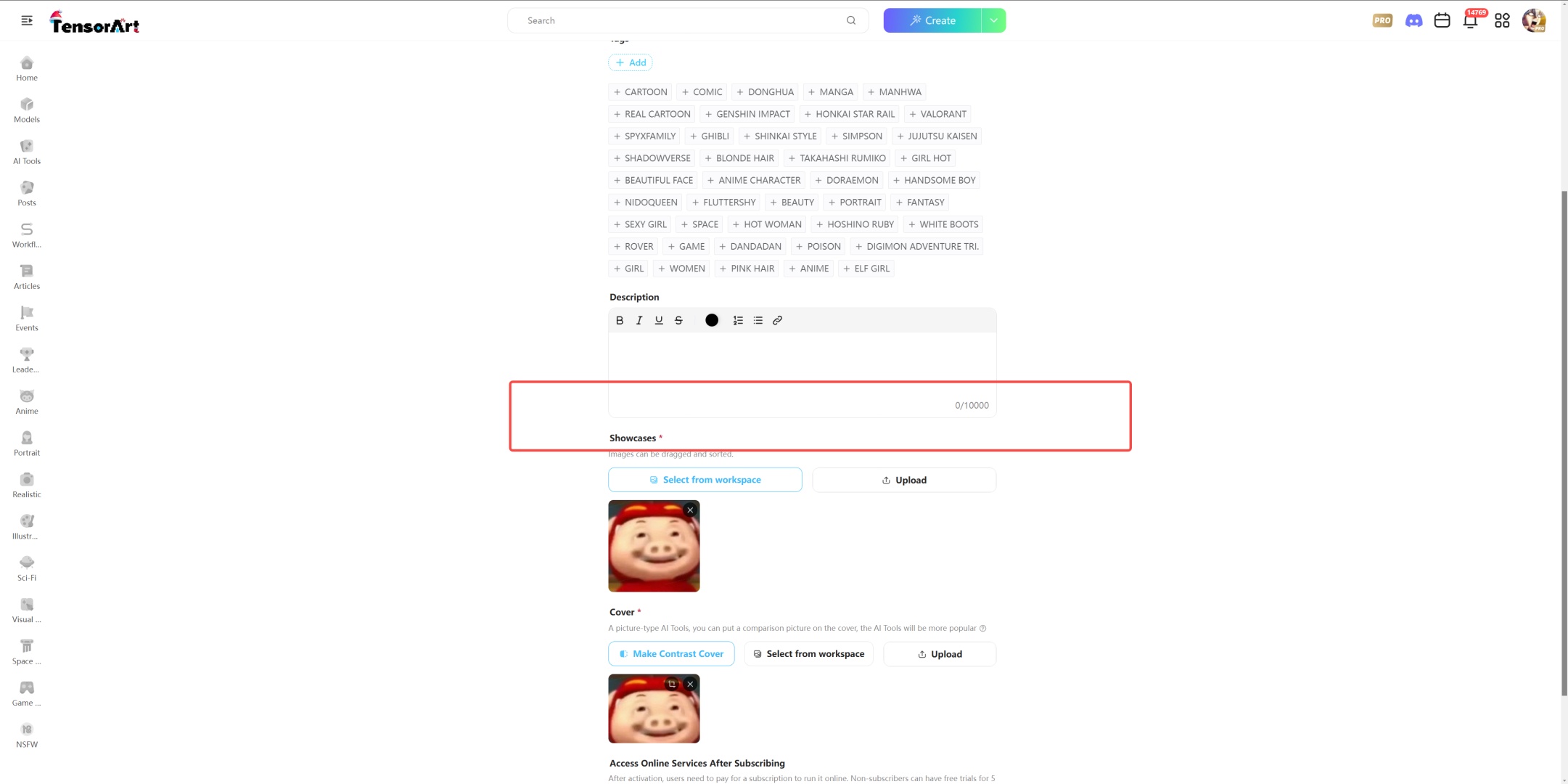Add the GENSHIN IMPACT tag

[x=747, y=114]
